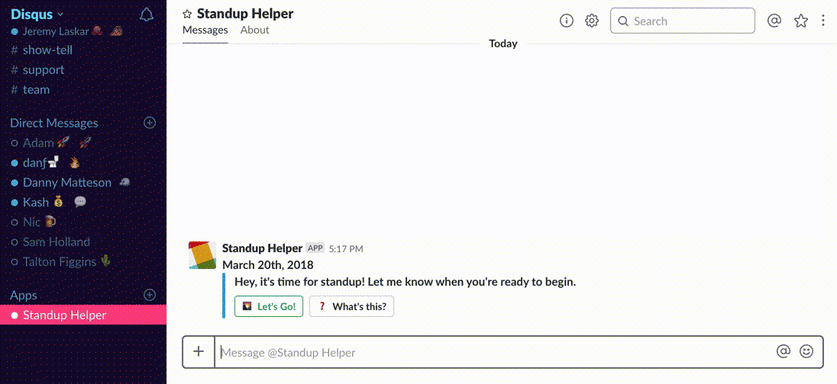
Task: Add a new direct message
Action: (150, 123)
